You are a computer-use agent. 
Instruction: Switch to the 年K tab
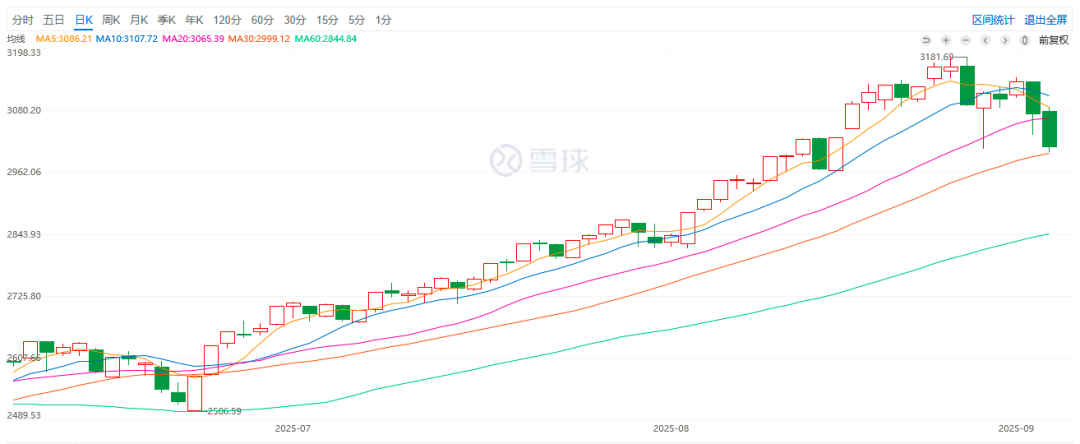(x=194, y=20)
